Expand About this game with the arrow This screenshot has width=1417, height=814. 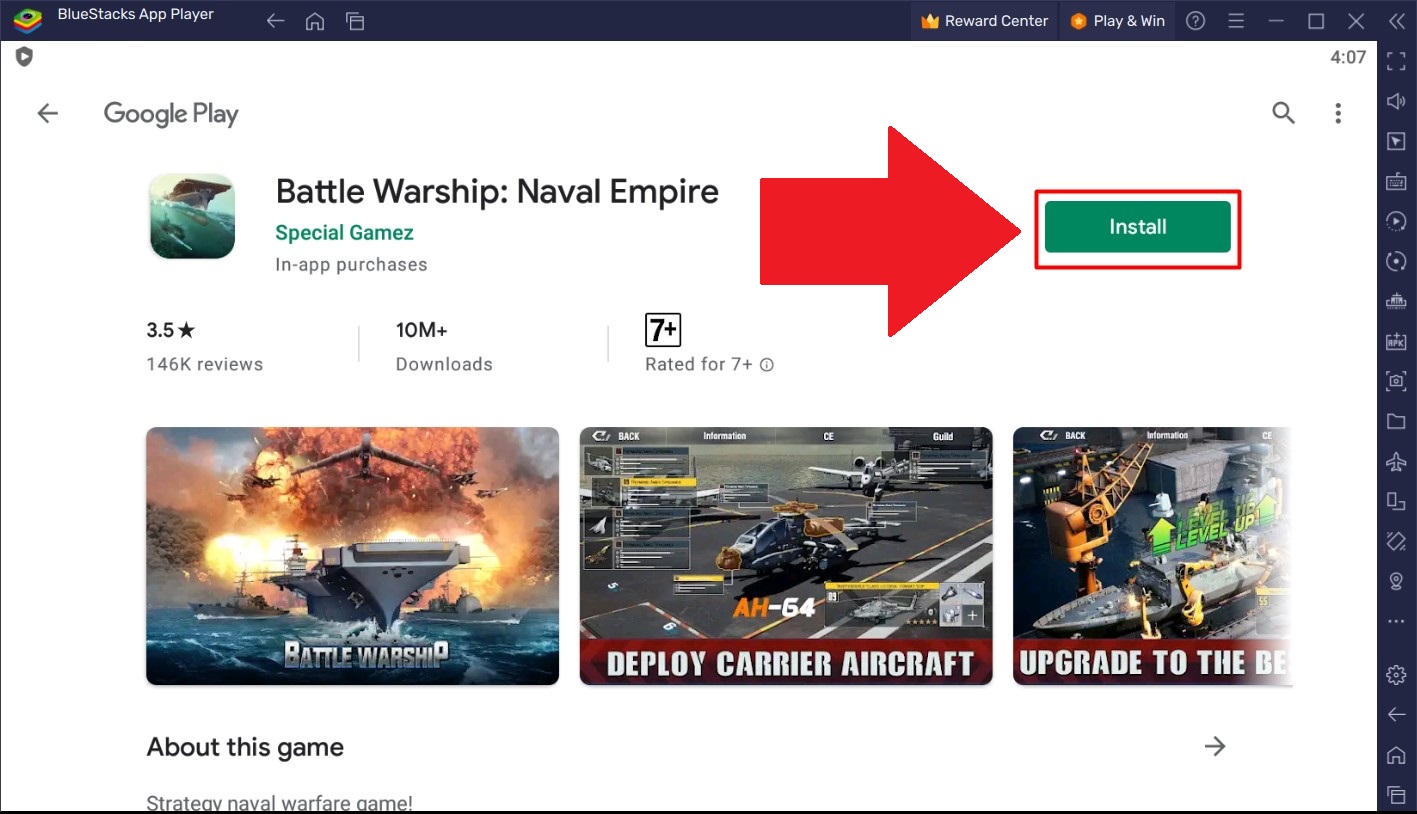pyautogui.click(x=1215, y=746)
